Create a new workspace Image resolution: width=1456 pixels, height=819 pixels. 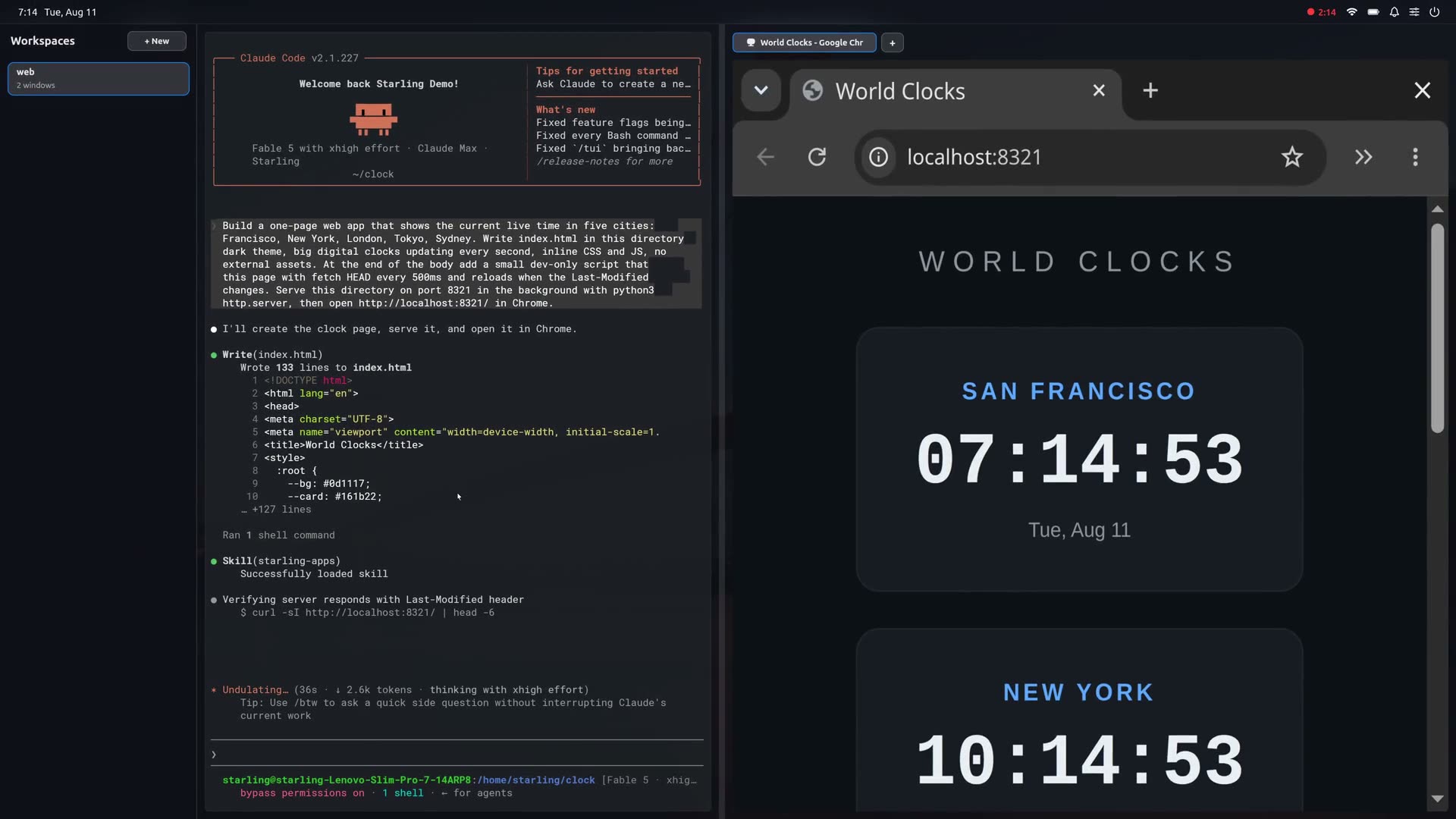point(157,41)
